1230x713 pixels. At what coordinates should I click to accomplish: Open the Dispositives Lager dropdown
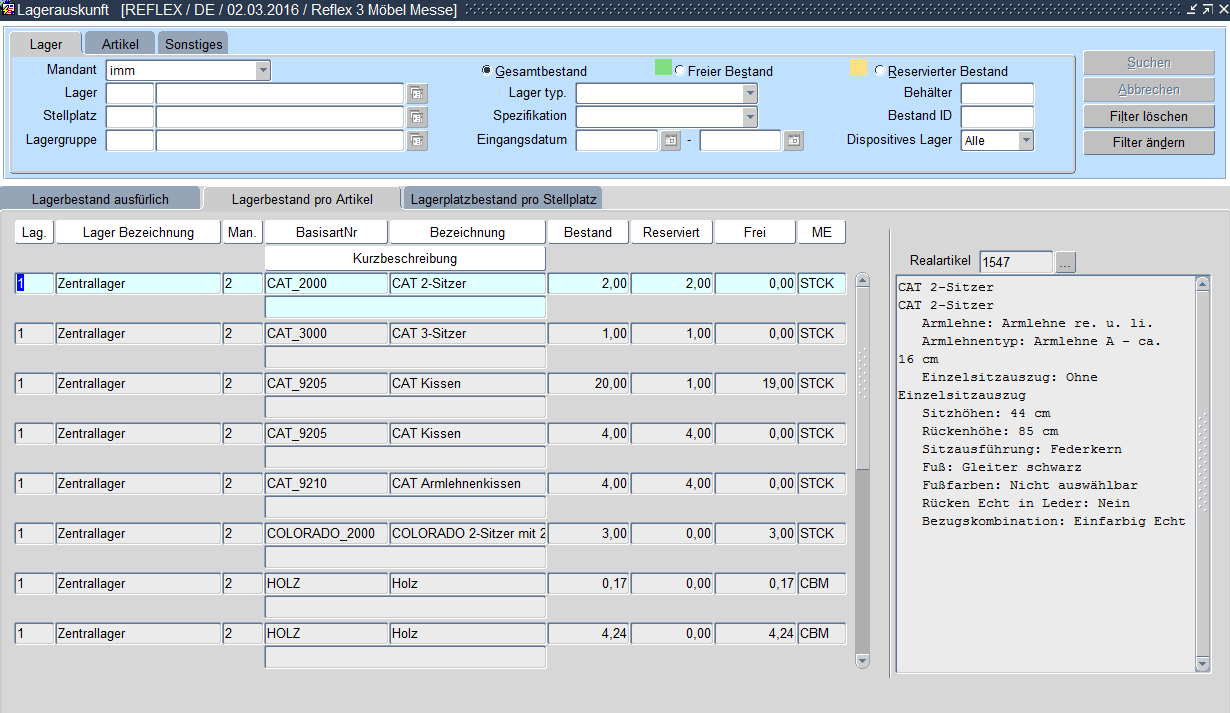click(1025, 141)
